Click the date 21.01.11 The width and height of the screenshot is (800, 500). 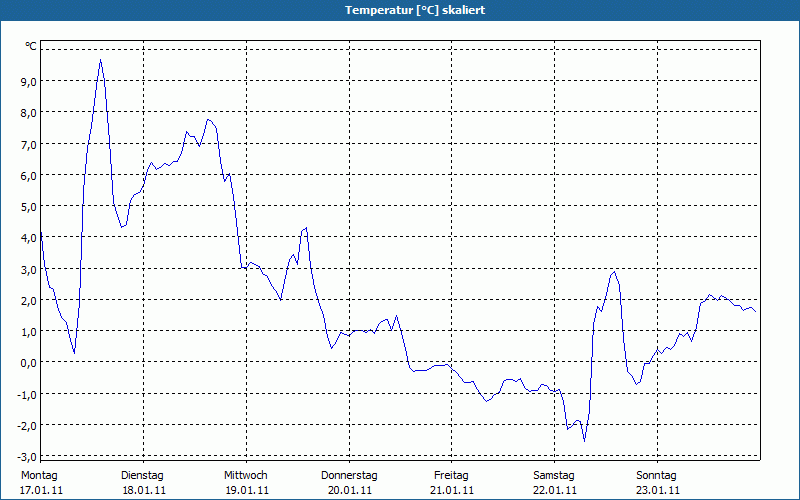pos(453,490)
